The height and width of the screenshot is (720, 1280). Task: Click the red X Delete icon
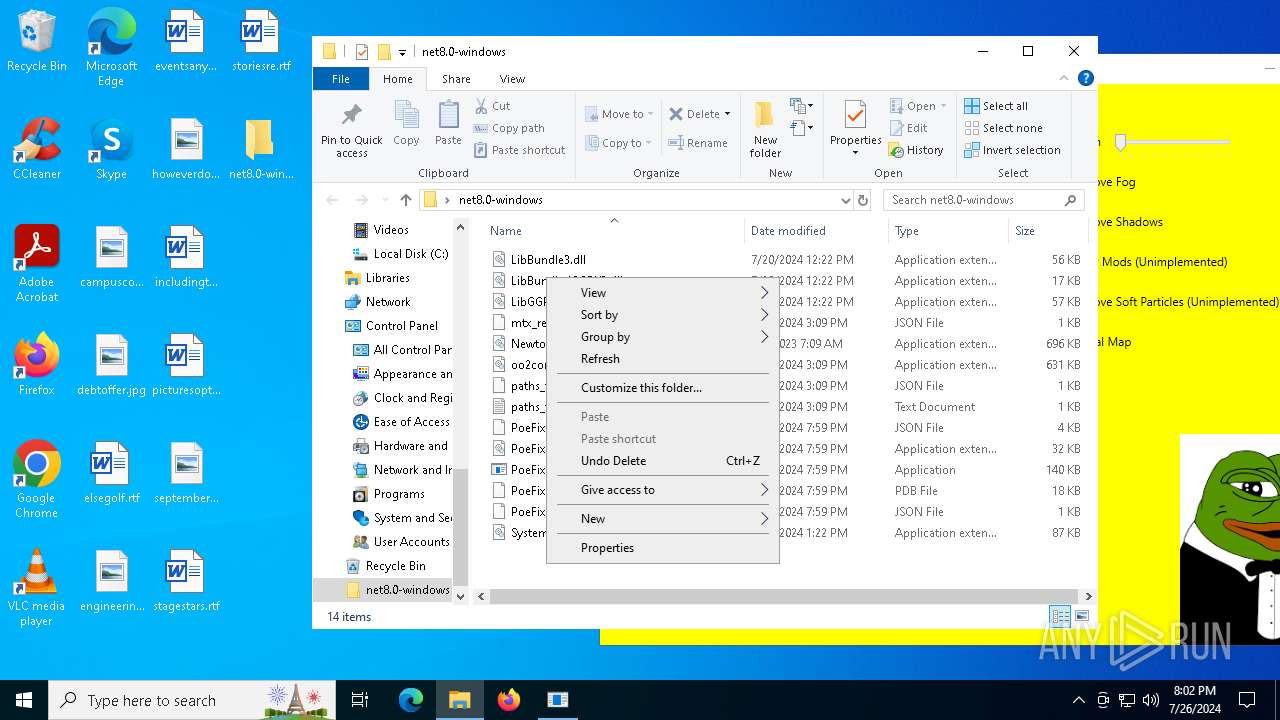click(676, 114)
